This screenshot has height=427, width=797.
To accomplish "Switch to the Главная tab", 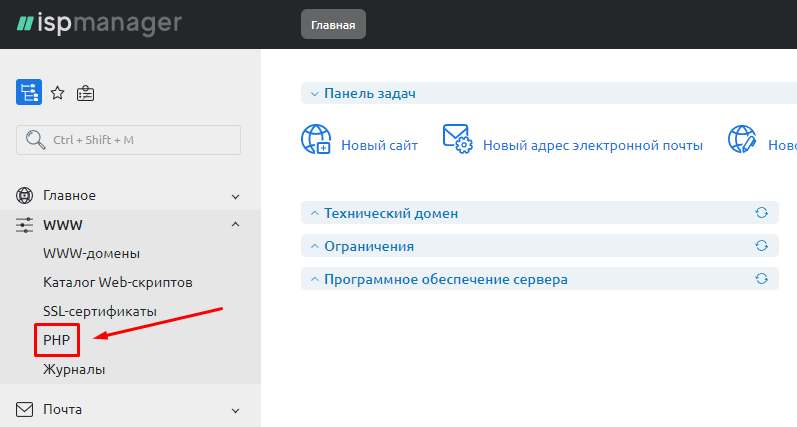I will pos(333,25).
